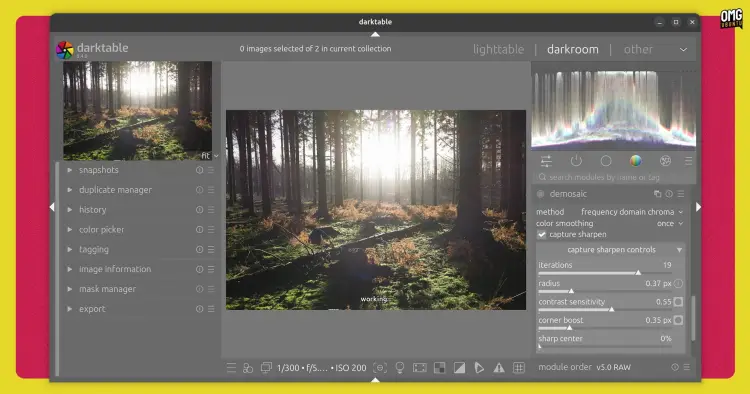
Task: Reset the demosaic module parameters
Action: point(669,194)
